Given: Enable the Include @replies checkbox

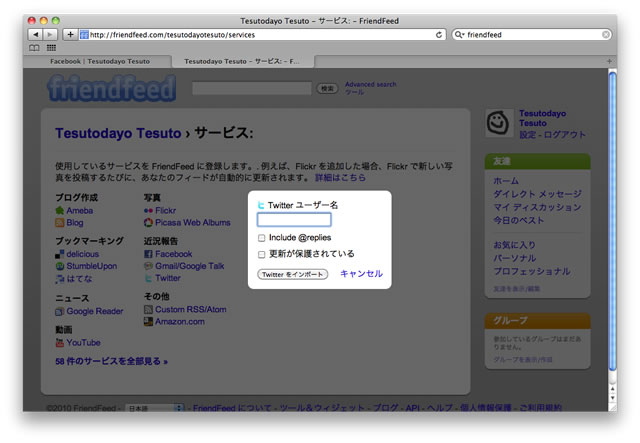Looking at the screenshot, I should click(x=262, y=238).
